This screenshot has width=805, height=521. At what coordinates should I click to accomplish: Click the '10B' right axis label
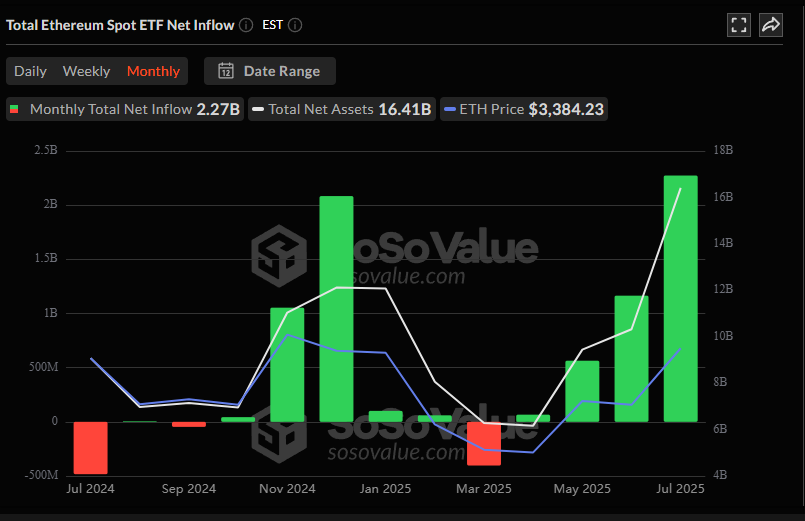pos(723,336)
